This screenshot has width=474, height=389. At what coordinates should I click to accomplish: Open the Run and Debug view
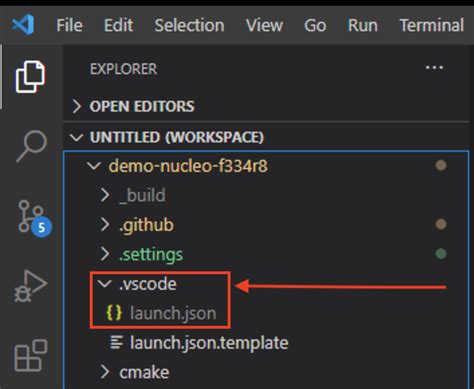coord(30,286)
